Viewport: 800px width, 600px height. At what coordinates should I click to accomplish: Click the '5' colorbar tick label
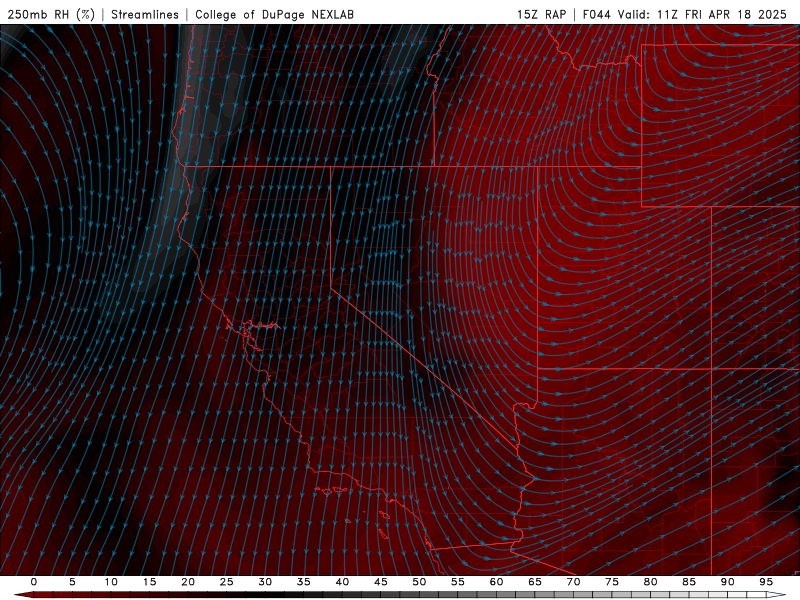point(72,582)
